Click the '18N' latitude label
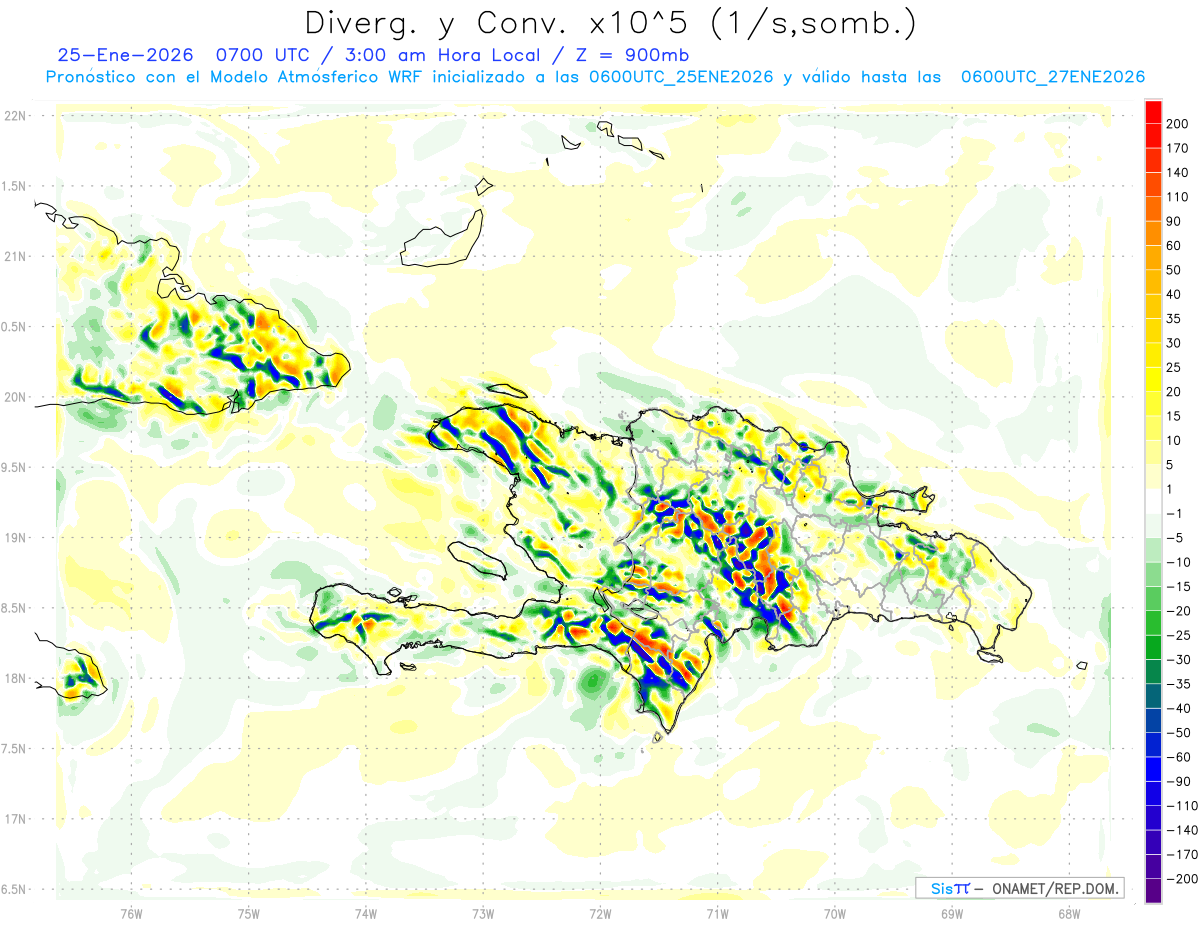 pos(16,678)
